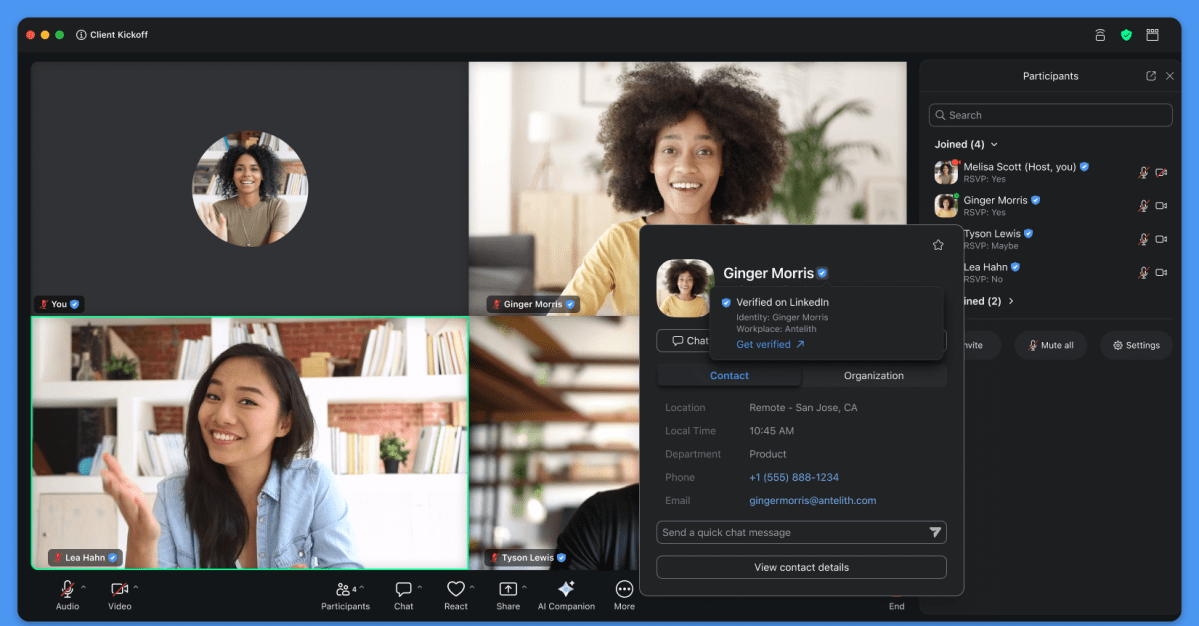Click the Mute all button

pyautogui.click(x=1049, y=345)
